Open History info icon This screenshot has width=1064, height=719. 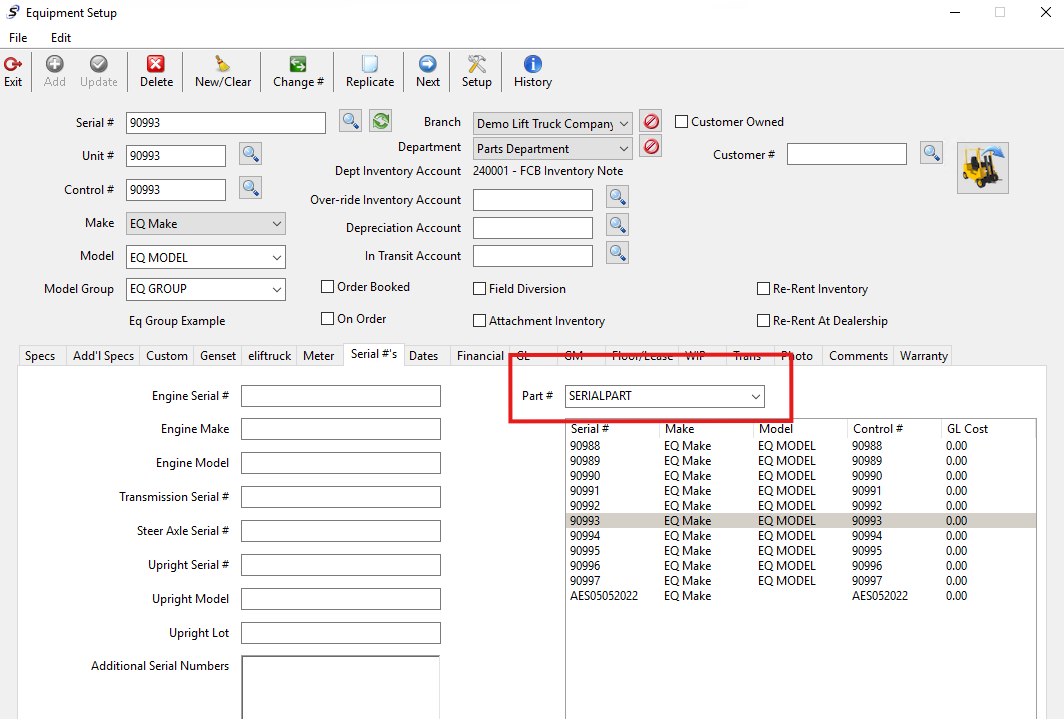[x=533, y=64]
